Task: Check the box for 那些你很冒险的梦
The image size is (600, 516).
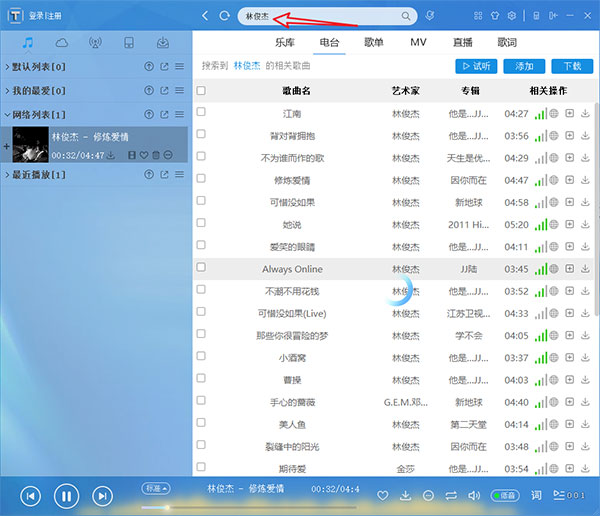Action: click(x=201, y=333)
